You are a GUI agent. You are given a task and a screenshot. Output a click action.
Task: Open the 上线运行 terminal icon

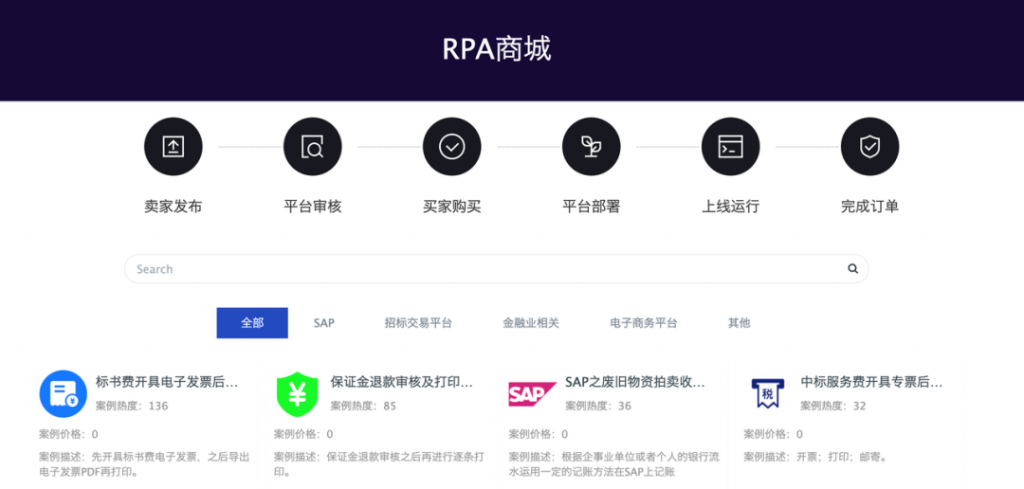coord(730,146)
